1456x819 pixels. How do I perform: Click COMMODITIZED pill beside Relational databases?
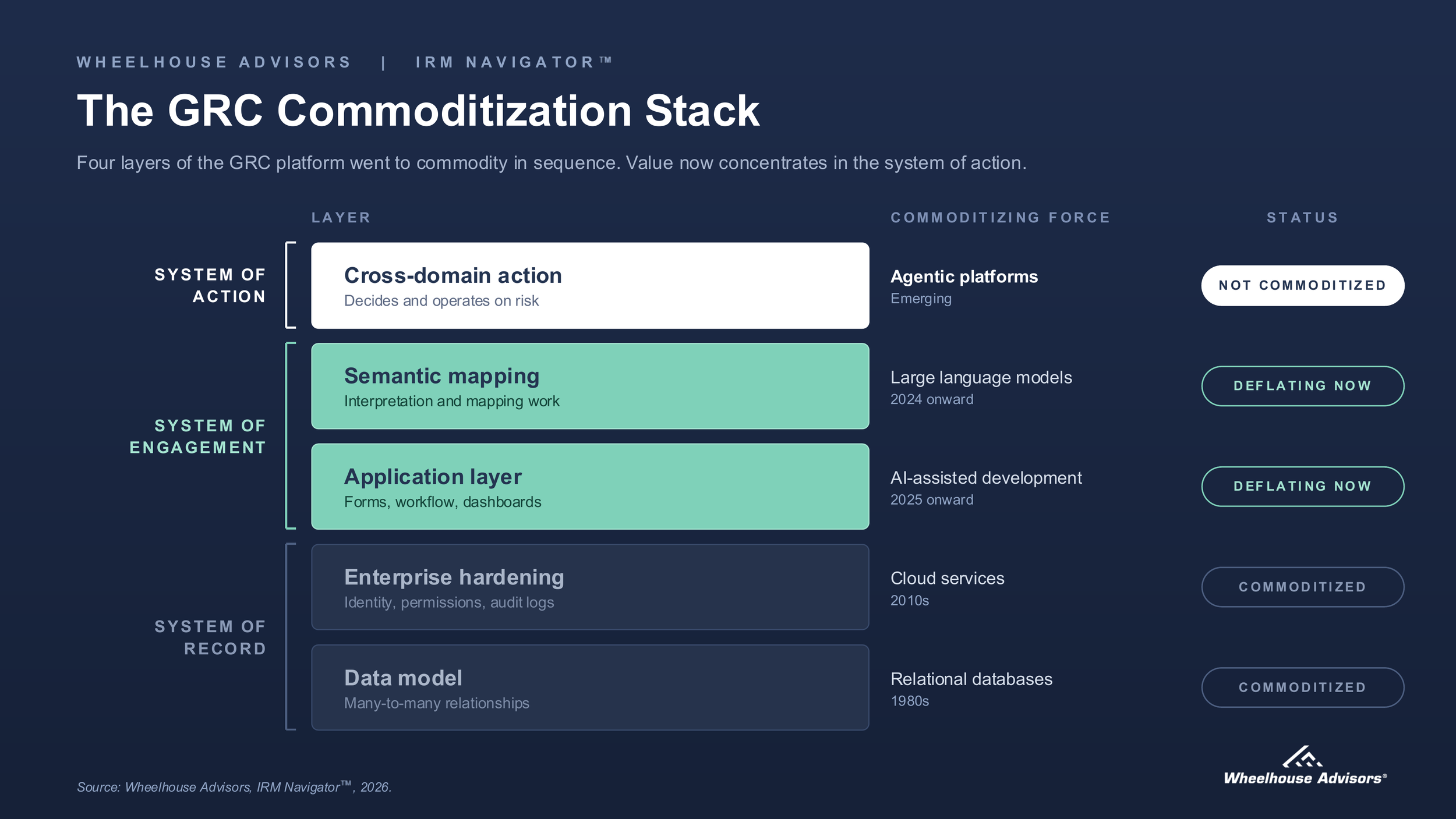click(x=1303, y=687)
